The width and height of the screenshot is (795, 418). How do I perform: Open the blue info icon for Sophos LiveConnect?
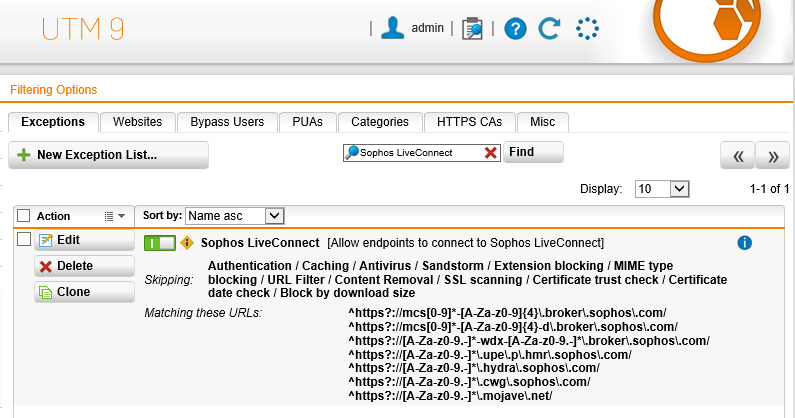744,243
